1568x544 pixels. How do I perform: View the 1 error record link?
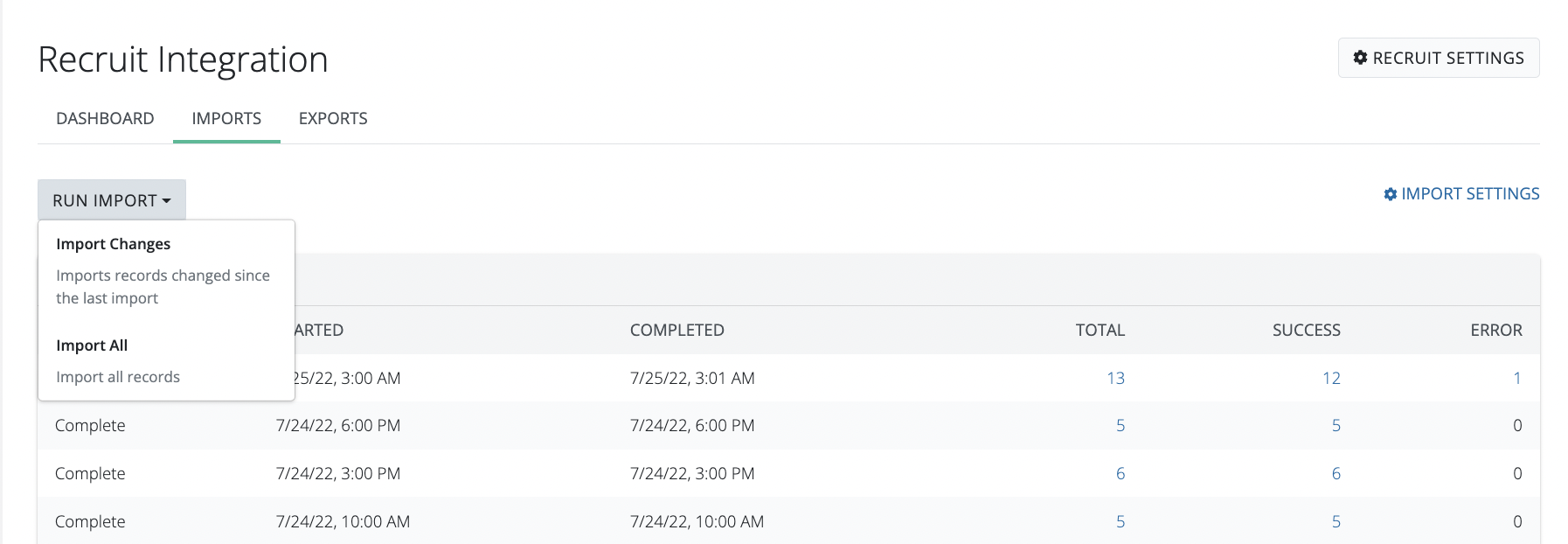1517,378
